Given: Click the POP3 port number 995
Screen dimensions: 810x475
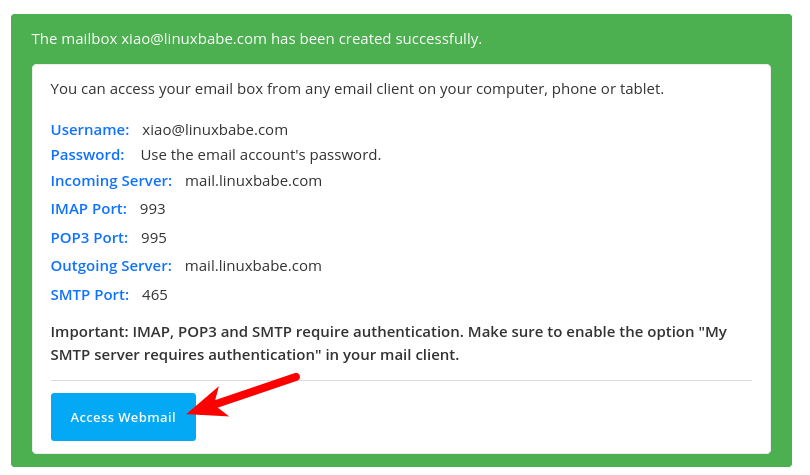Looking at the screenshot, I should click(x=154, y=238).
